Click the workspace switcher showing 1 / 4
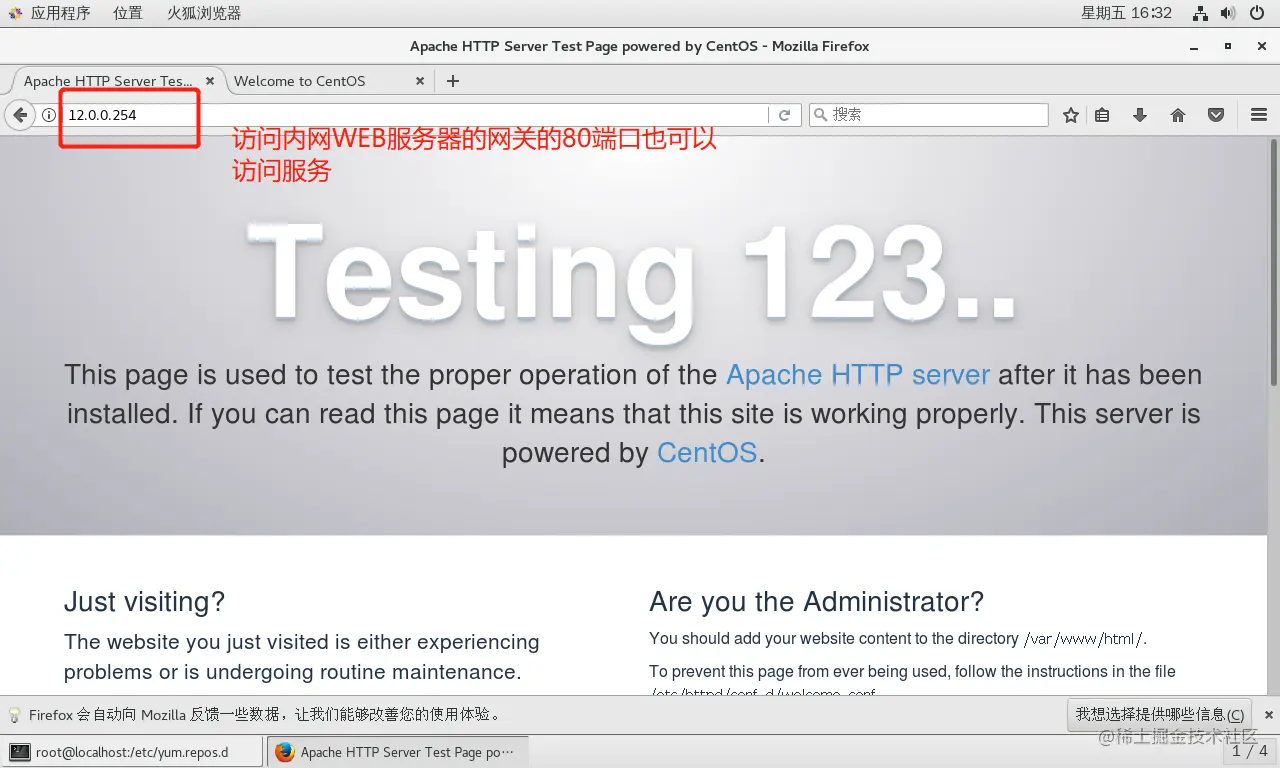 tap(1249, 751)
